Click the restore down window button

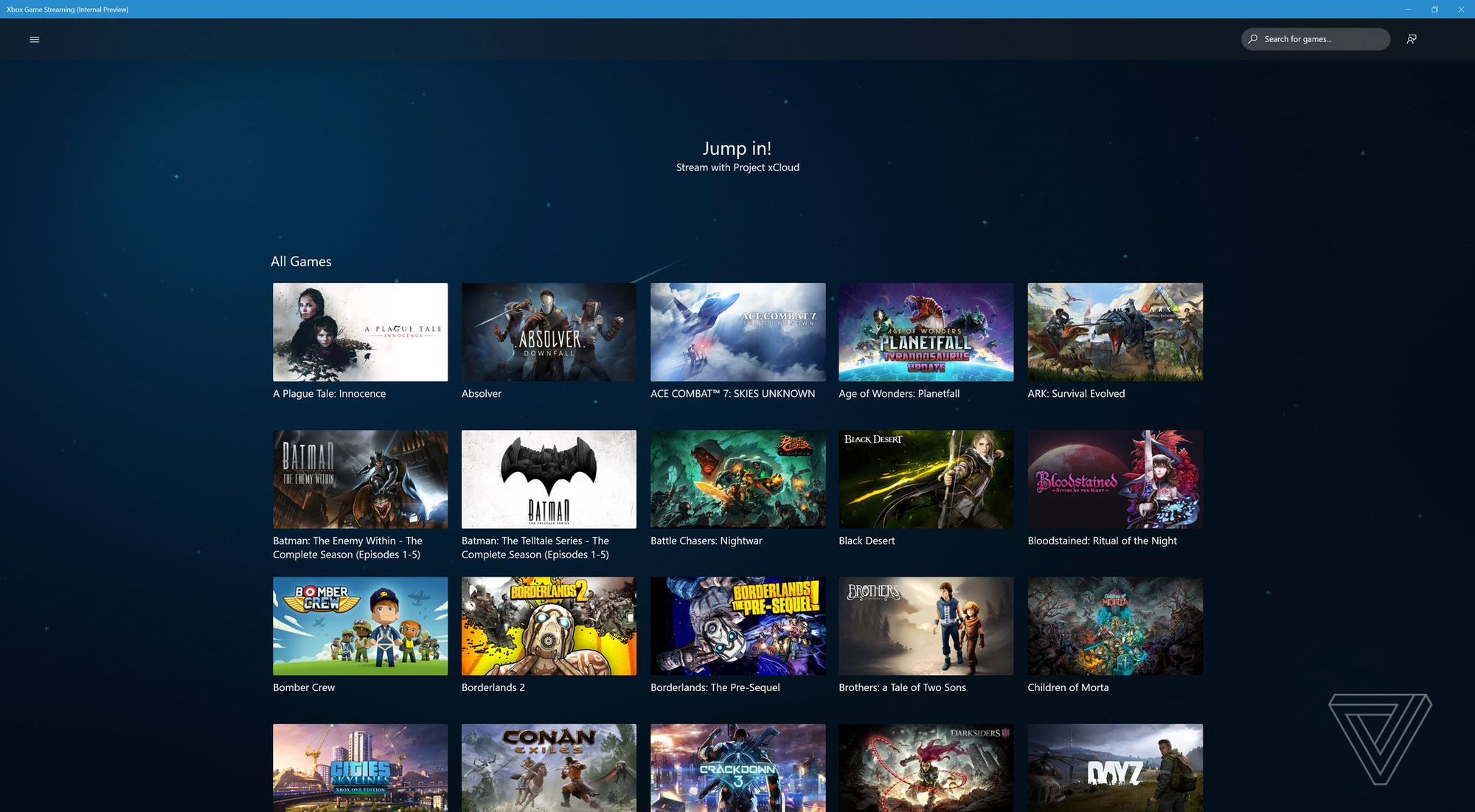[1434, 9]
